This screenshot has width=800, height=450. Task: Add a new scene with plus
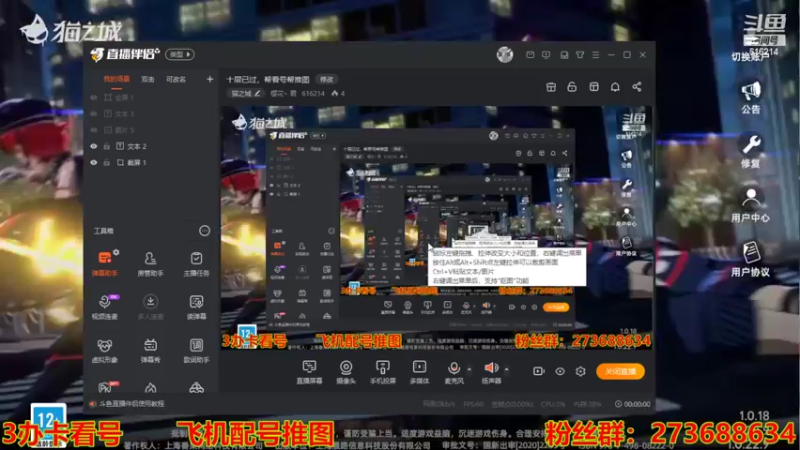click(x=210, y=79)
